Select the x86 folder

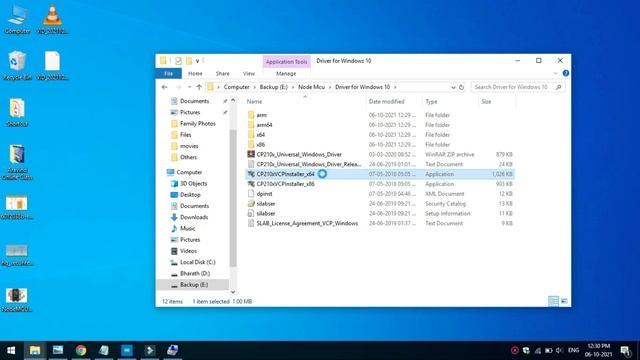point(260,144)
